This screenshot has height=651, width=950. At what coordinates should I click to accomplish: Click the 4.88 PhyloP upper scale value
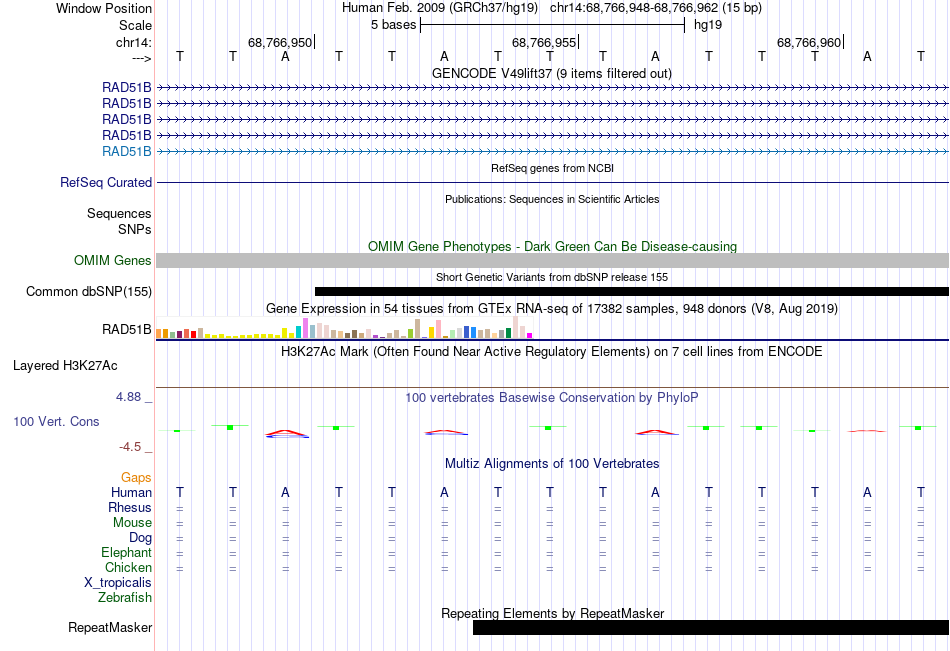pos(128,397)
